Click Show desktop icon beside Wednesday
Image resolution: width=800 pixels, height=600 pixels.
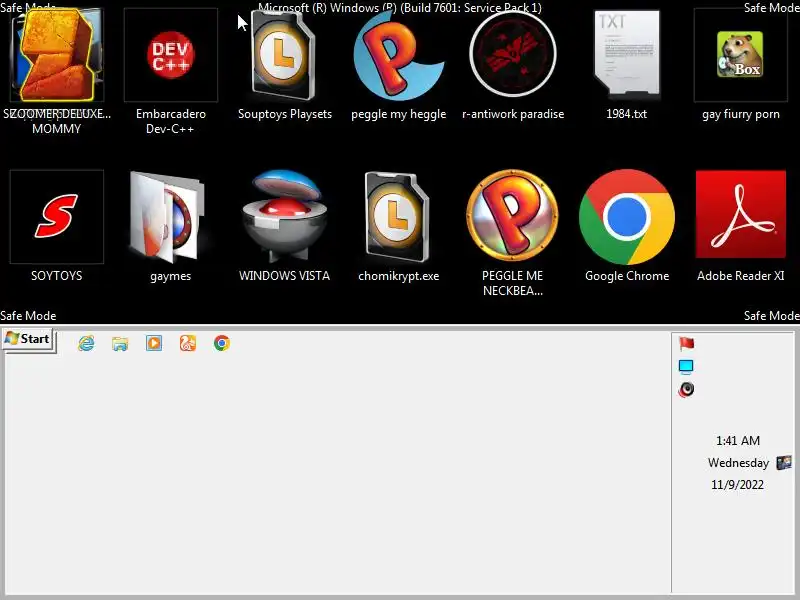[x=784, y=463]
